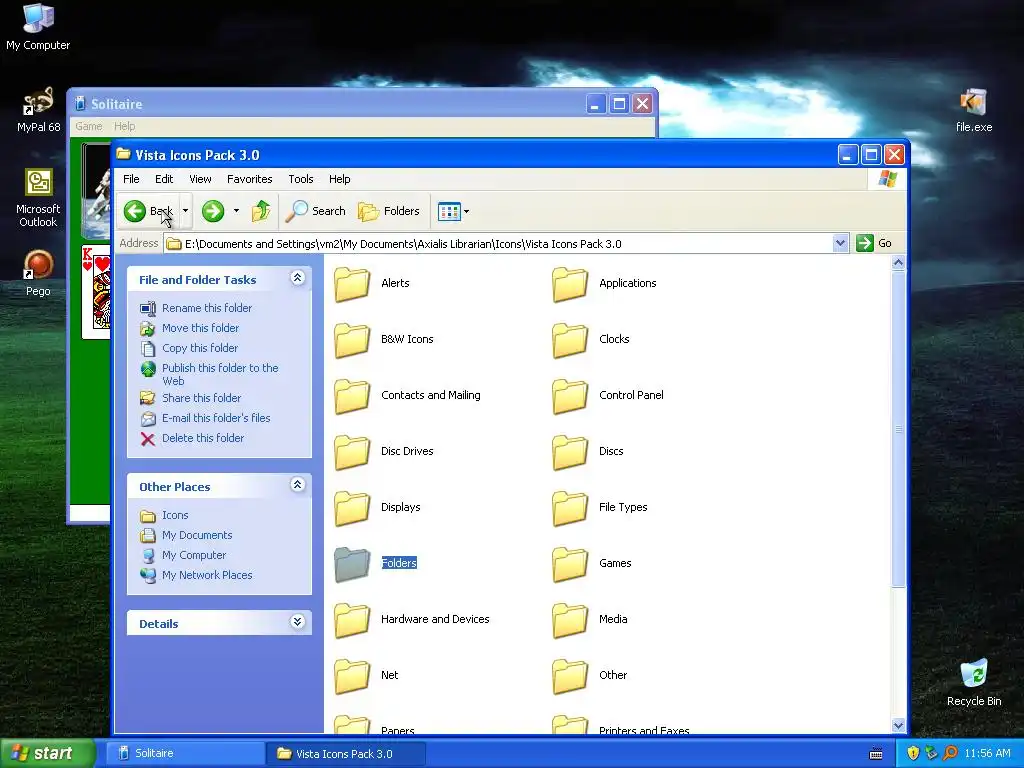Image resolution: width=1024 pixels, height=768 pixels.
Task: Open the Back history dropdown arrow
Action: click(x=185, y=211)
